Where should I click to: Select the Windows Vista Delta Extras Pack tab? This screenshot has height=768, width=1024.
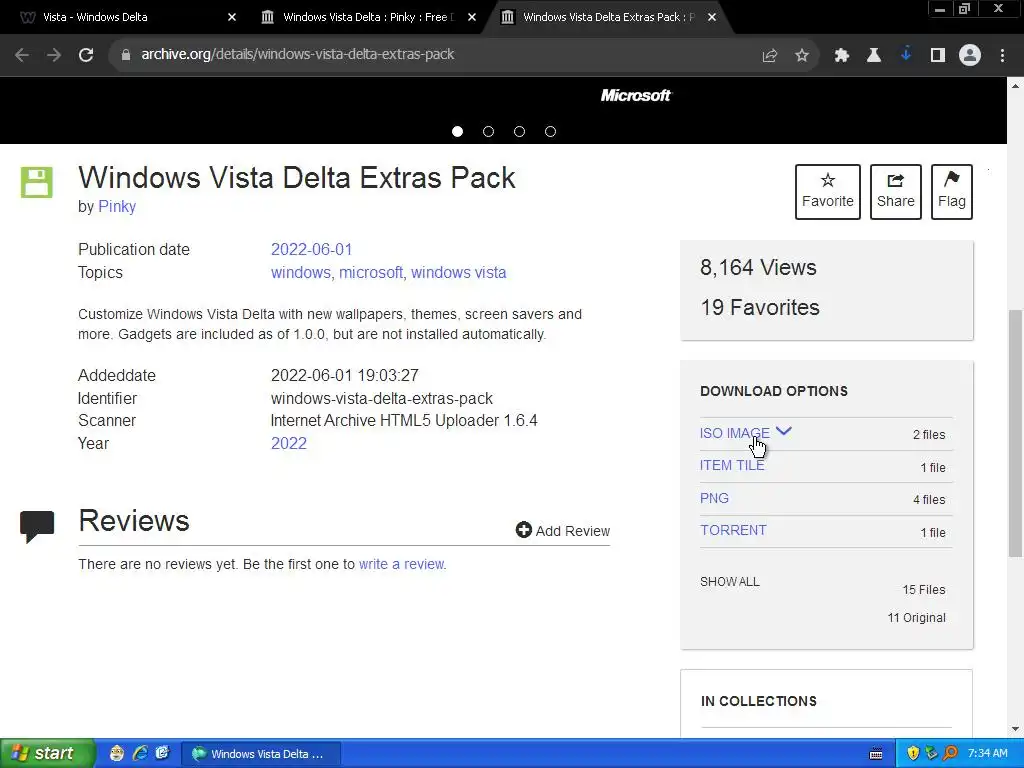point(607,17)
